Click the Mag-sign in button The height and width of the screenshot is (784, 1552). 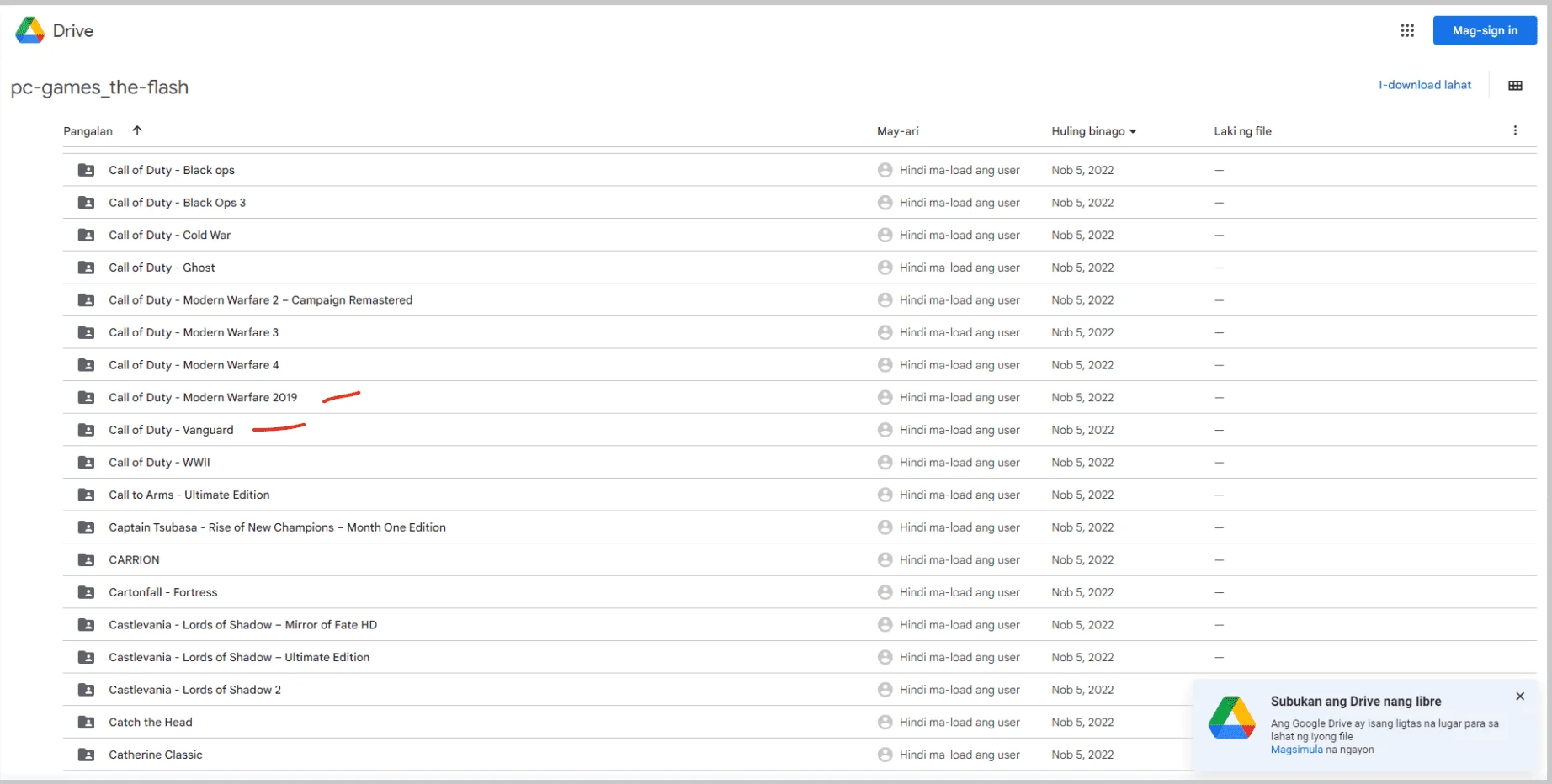tap(1485, 30)
